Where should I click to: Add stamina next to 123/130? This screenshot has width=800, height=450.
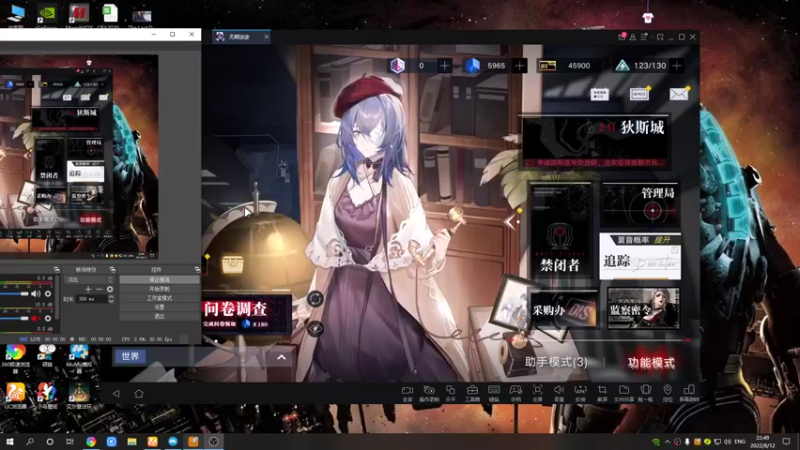677,66
